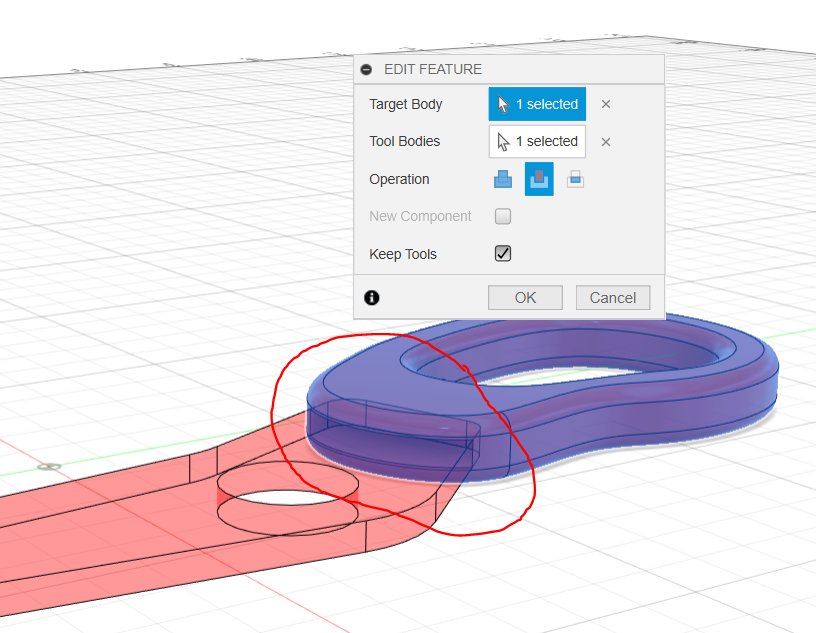Activate the Tool Bodies selector
816x633 pixels.
(537, 142)
